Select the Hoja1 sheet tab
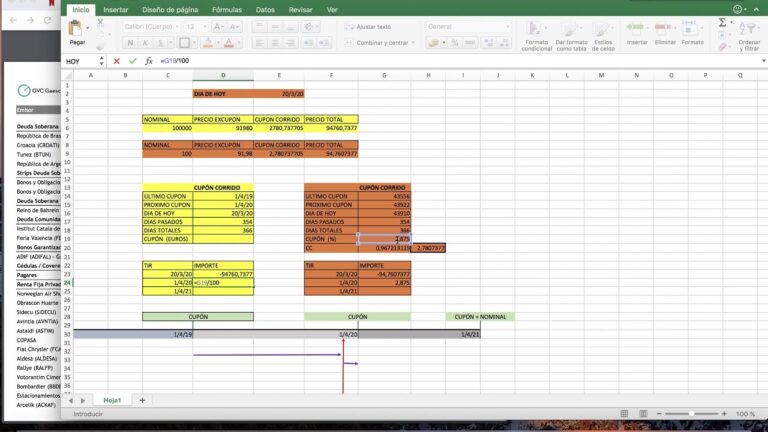This screenshot has width=768, height=432. pos(112,400)
